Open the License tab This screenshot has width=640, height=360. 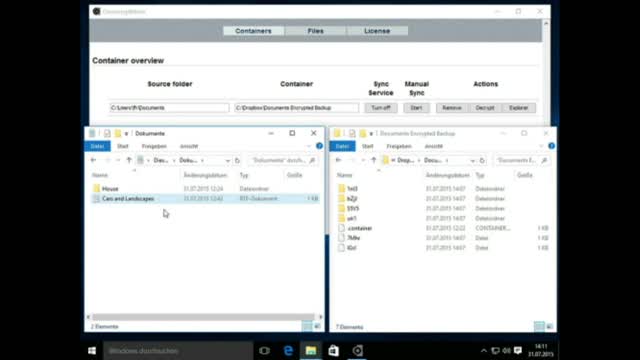[377, 31]
